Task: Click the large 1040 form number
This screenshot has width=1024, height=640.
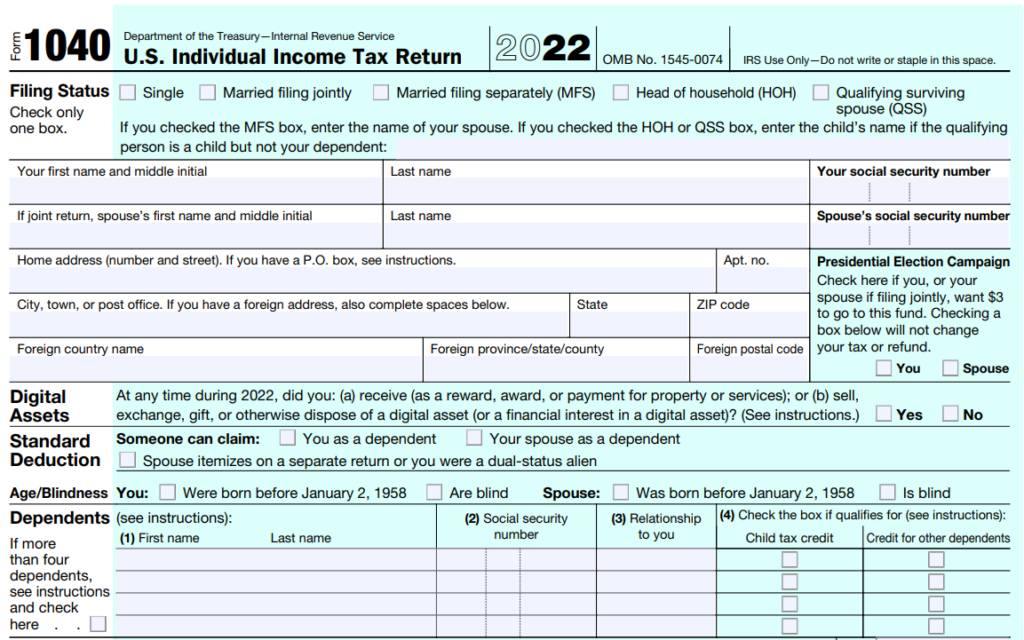Action: pos(67,45)
